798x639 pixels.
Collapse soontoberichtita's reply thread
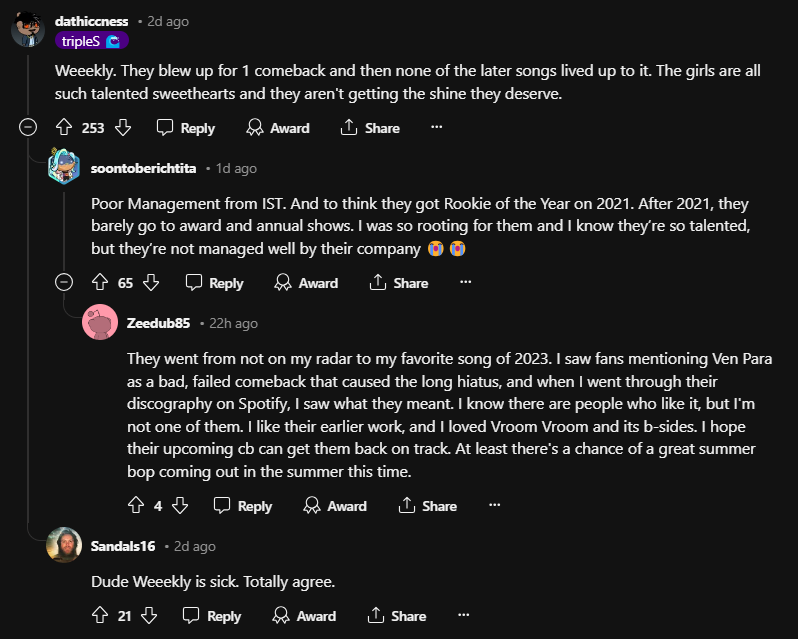64,283
